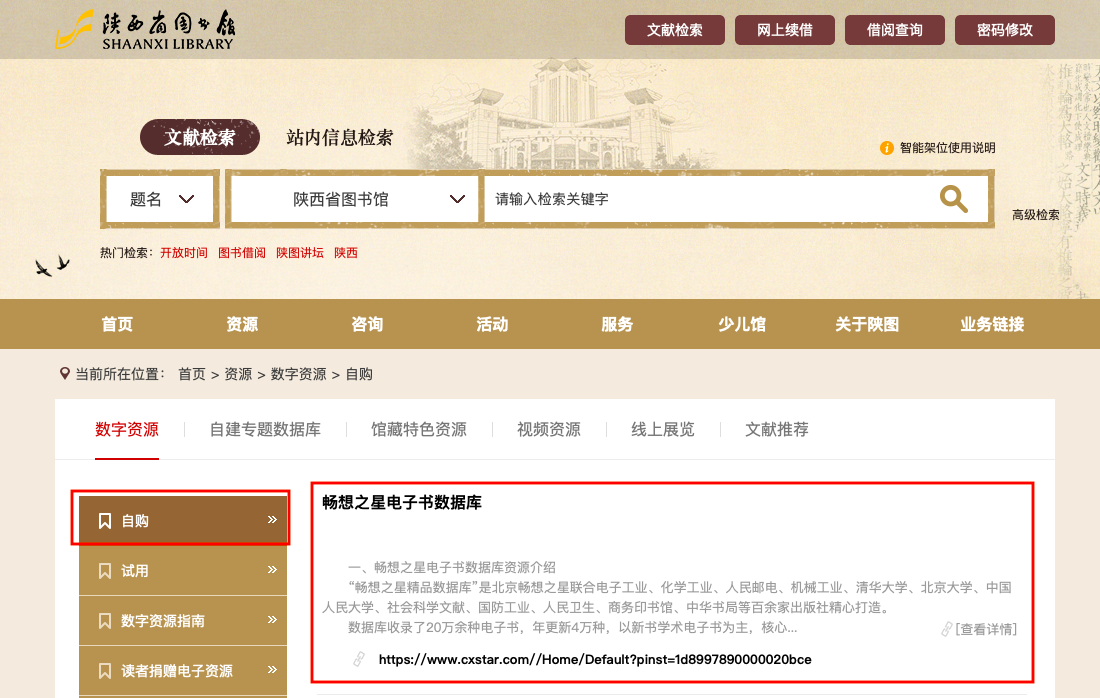Expand the 自购 sidebar chevron
This screenshot has height=698, width=1100.
(x=272, y=520)
